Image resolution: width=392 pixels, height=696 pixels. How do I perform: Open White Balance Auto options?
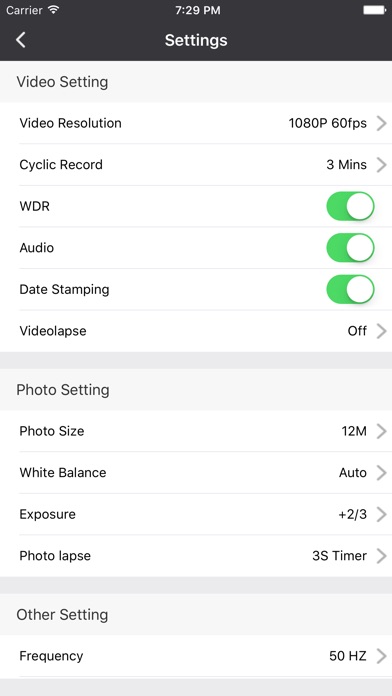coord(196,472)
